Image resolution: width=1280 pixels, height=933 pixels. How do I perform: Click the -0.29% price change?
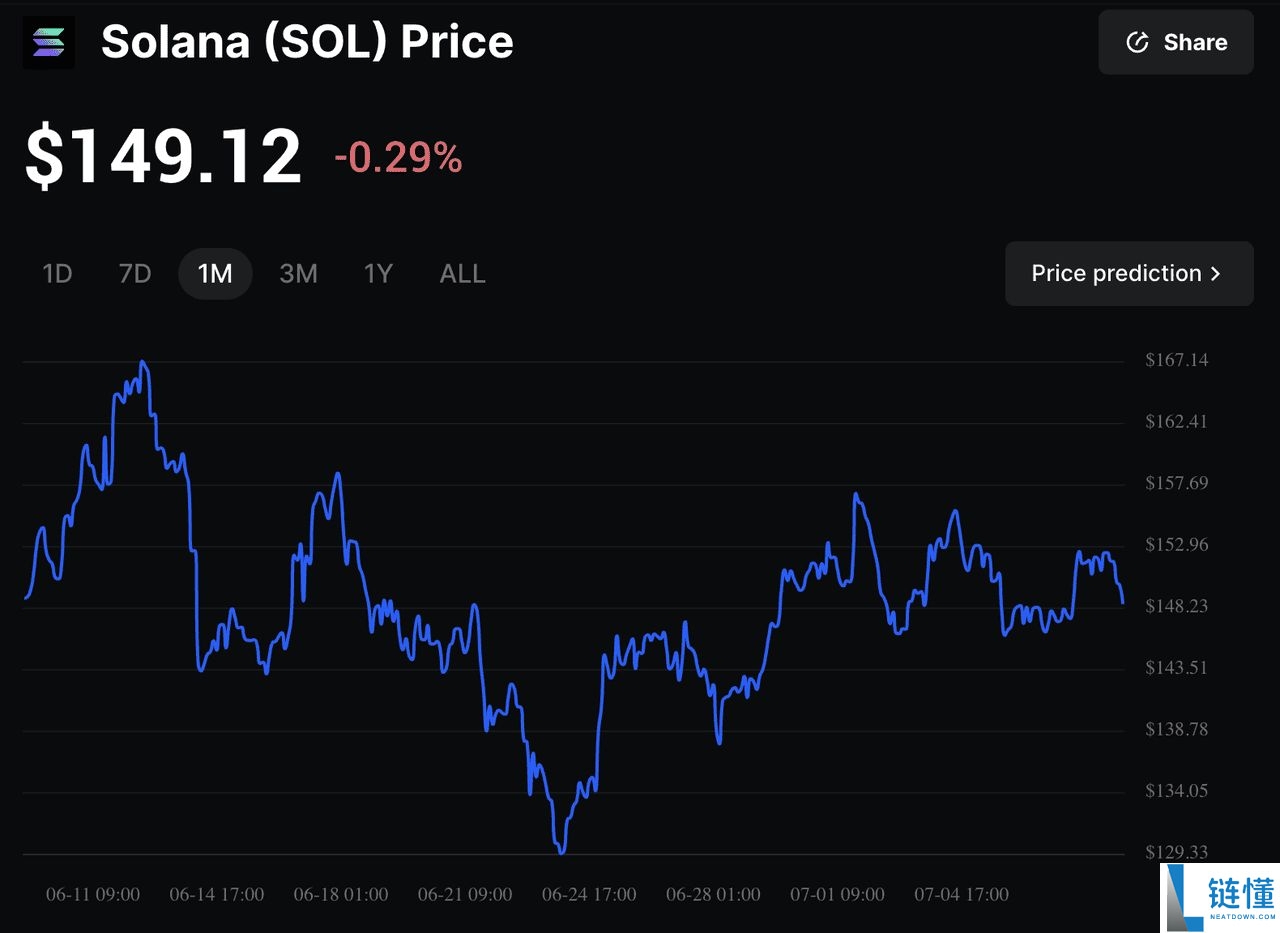[398, 157]
